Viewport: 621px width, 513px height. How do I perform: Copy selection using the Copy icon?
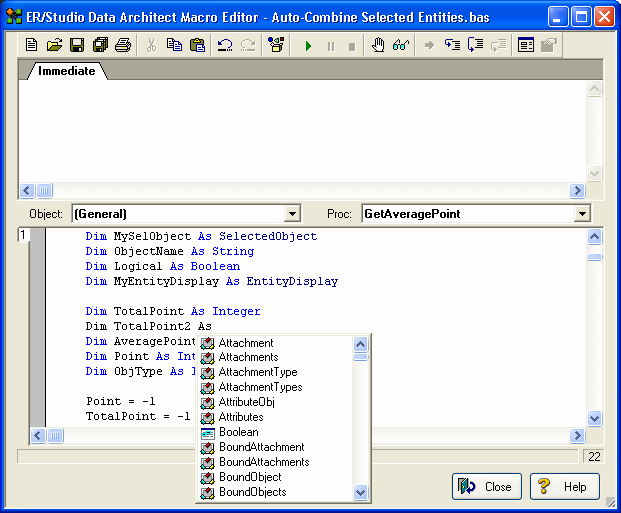coord(174,45)
